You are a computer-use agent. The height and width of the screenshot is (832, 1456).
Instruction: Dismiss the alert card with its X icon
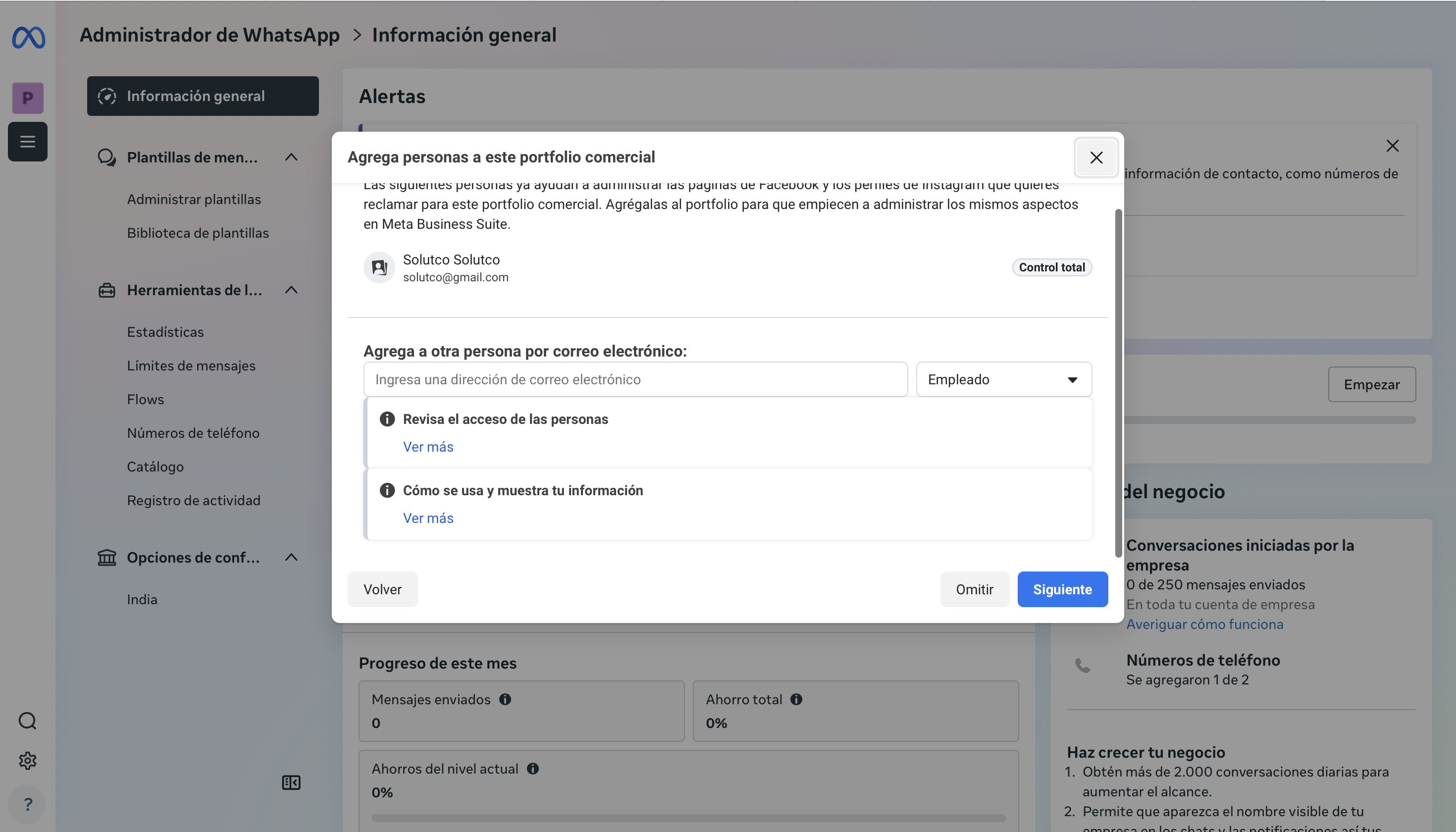(1392, 146)
